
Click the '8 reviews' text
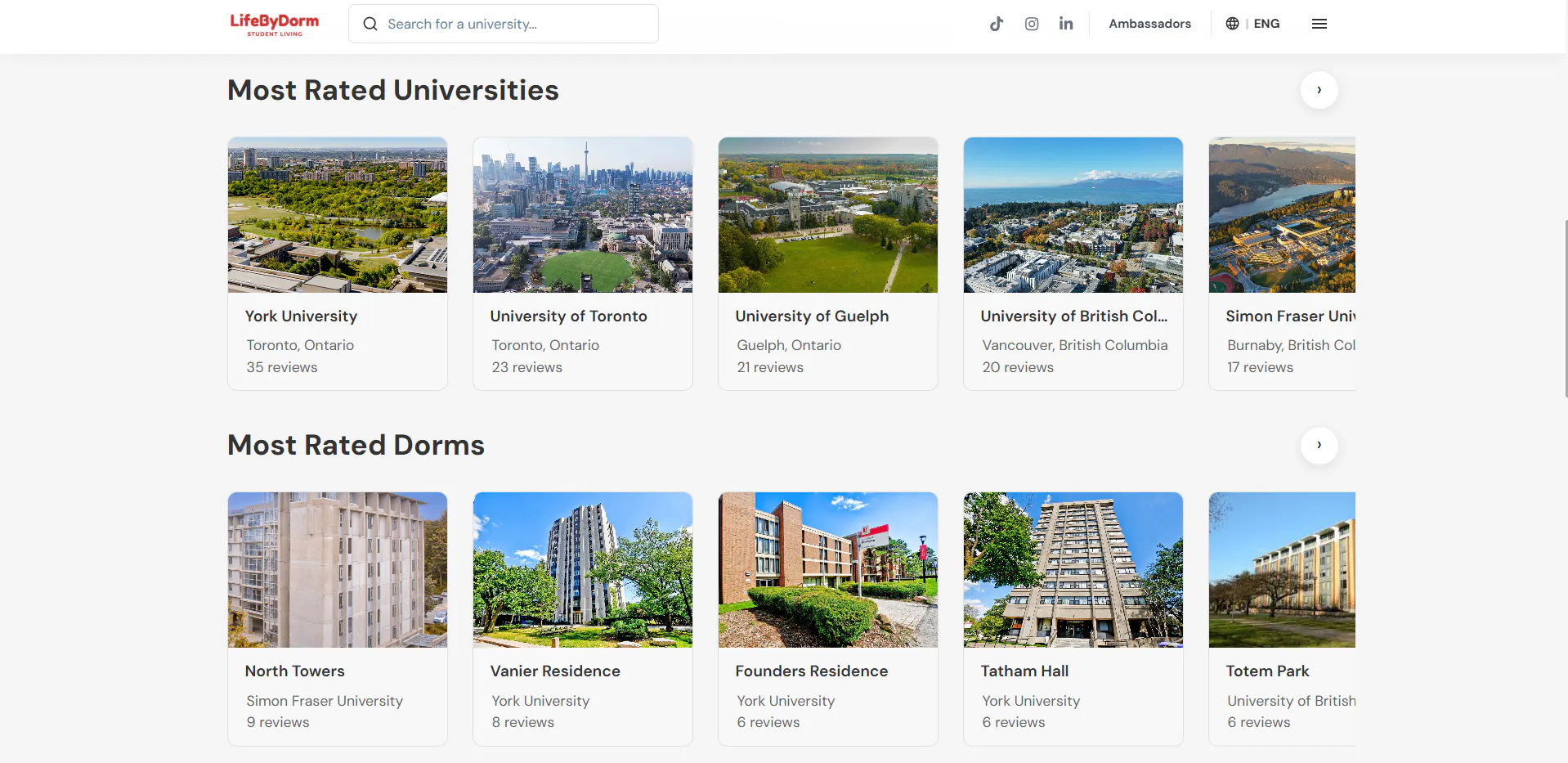[x=523, y=722]
